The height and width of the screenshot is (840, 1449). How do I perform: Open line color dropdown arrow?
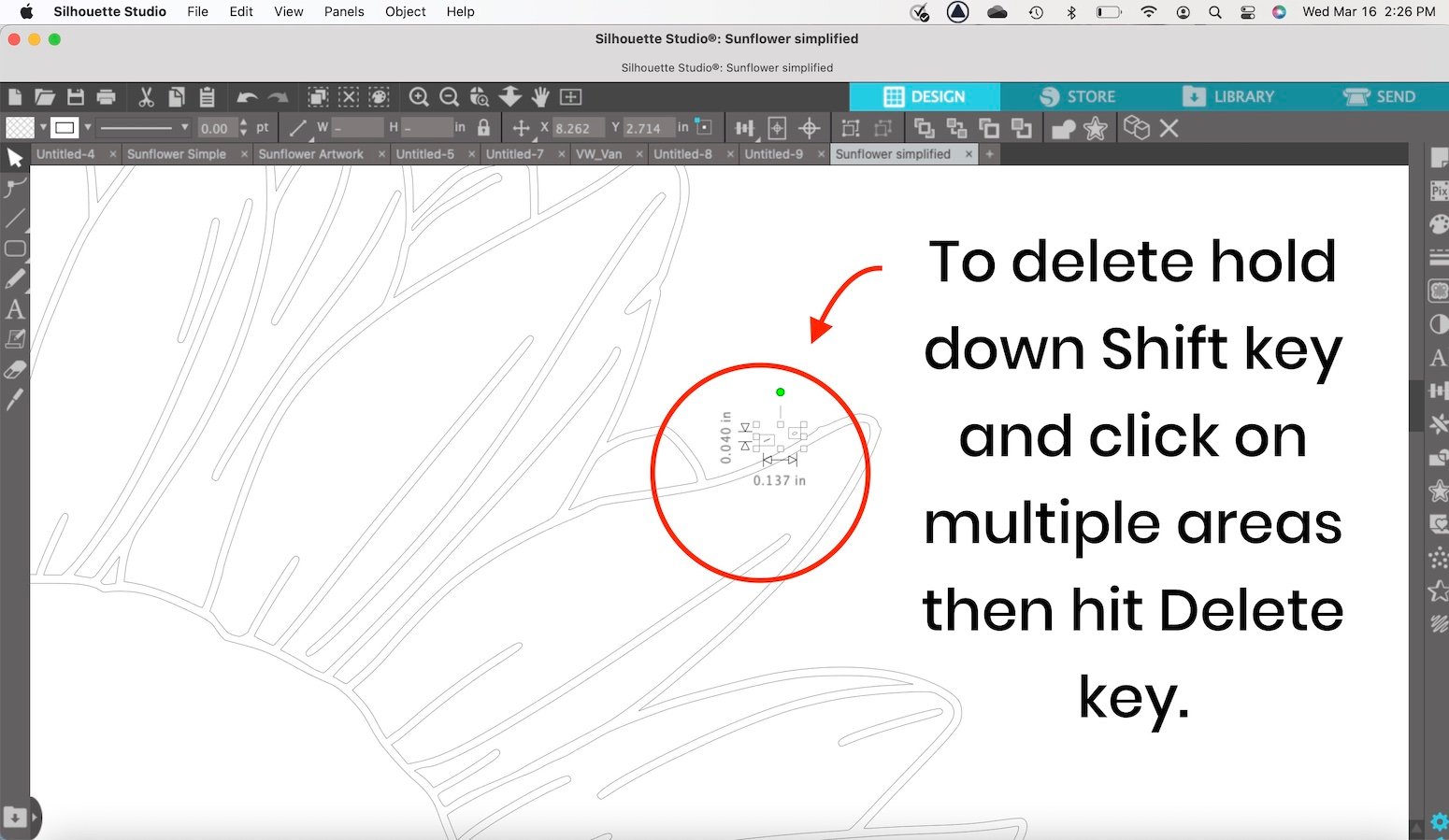tap(88, 127)
